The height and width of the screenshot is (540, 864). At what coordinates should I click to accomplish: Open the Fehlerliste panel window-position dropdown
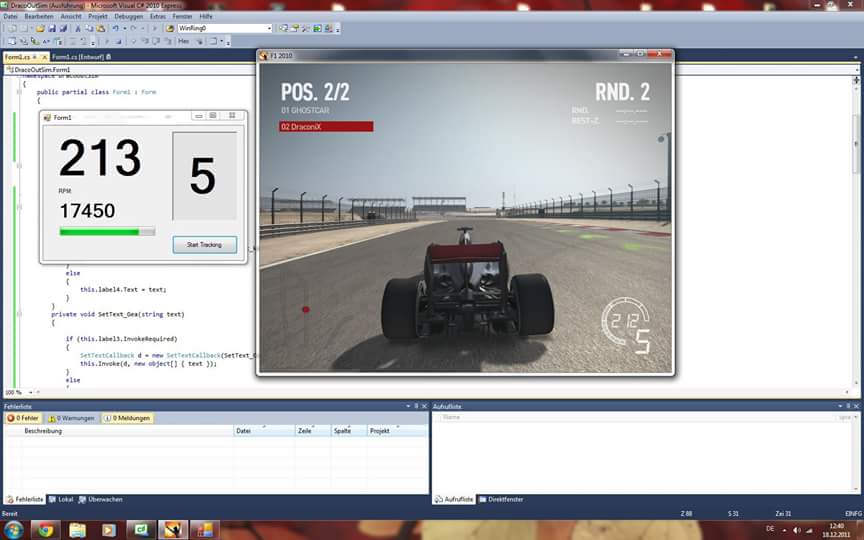[408, 406]
